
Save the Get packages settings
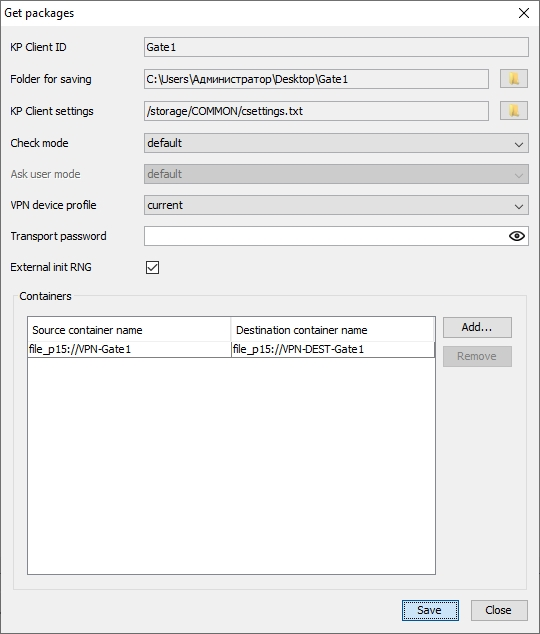coord(430,610)
